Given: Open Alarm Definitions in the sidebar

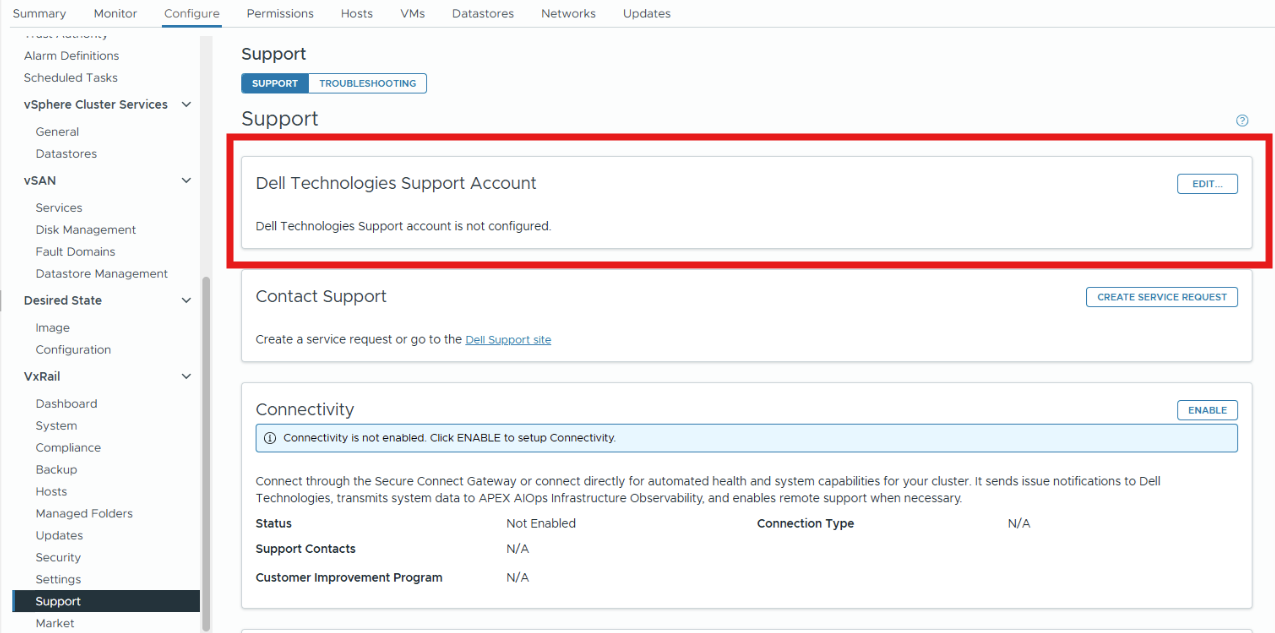Looking at the screenshot, I should 71,56.
